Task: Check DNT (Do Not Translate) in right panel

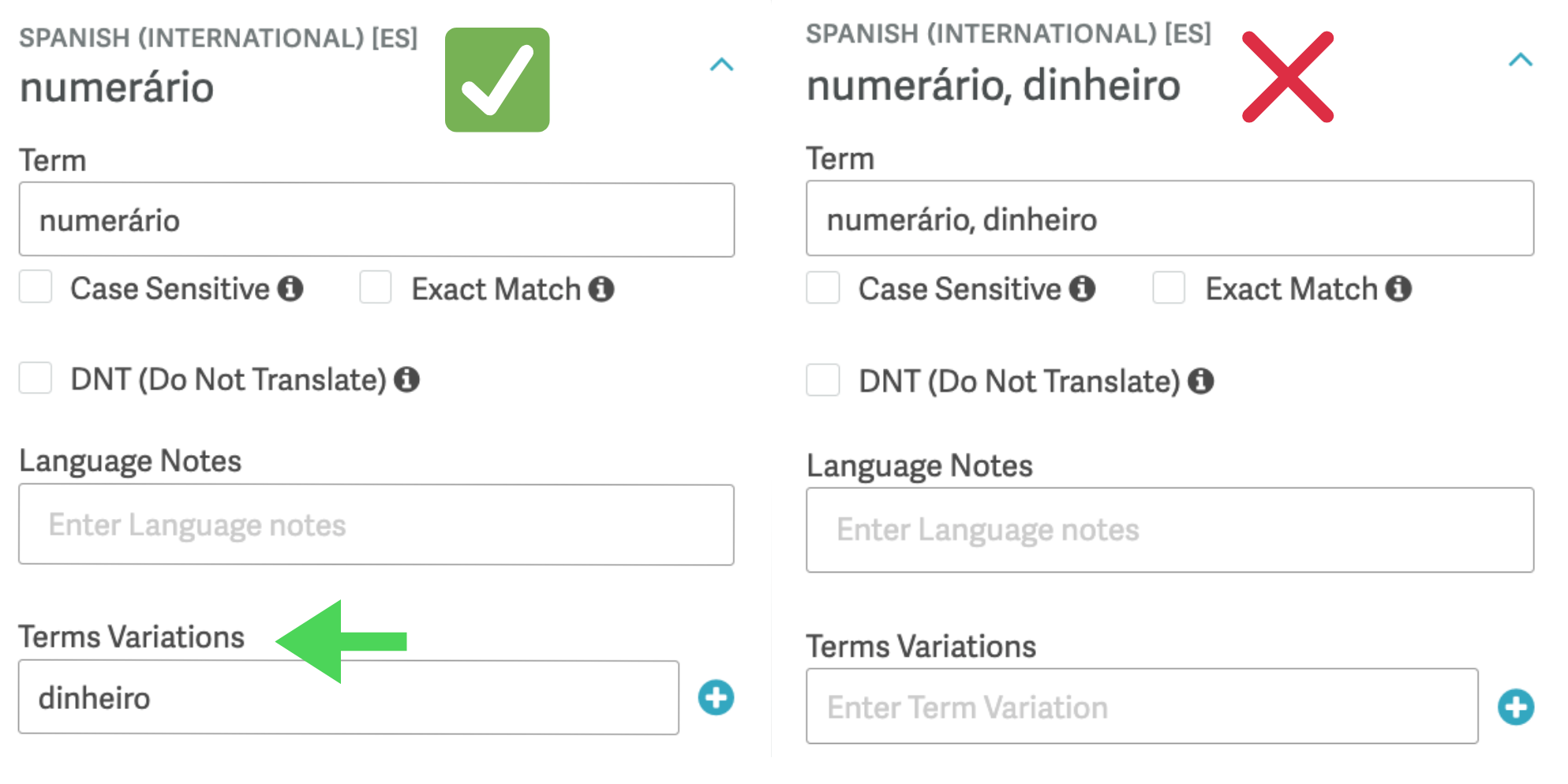Action: [x=823, y=379]
